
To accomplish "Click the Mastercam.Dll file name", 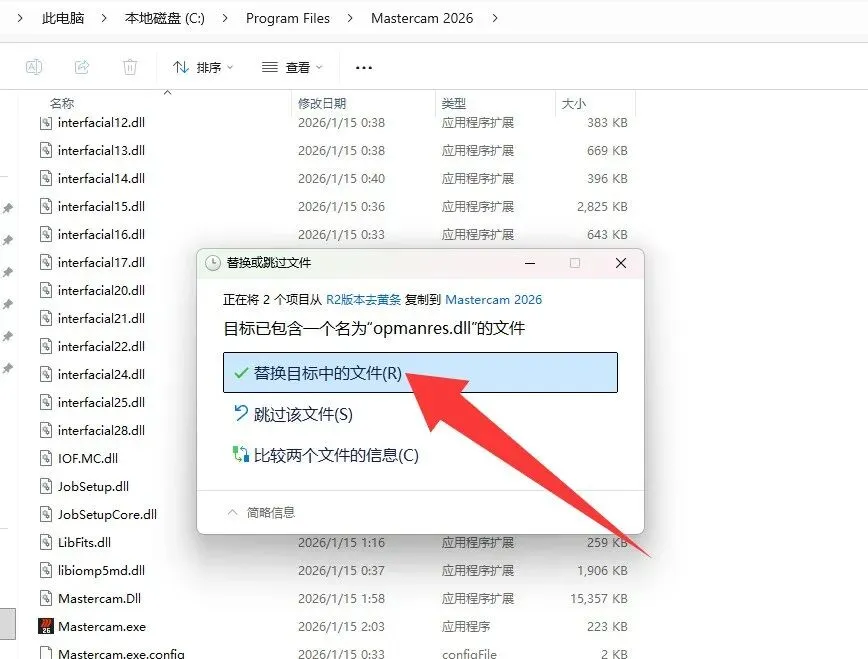I will coord(100,599).
